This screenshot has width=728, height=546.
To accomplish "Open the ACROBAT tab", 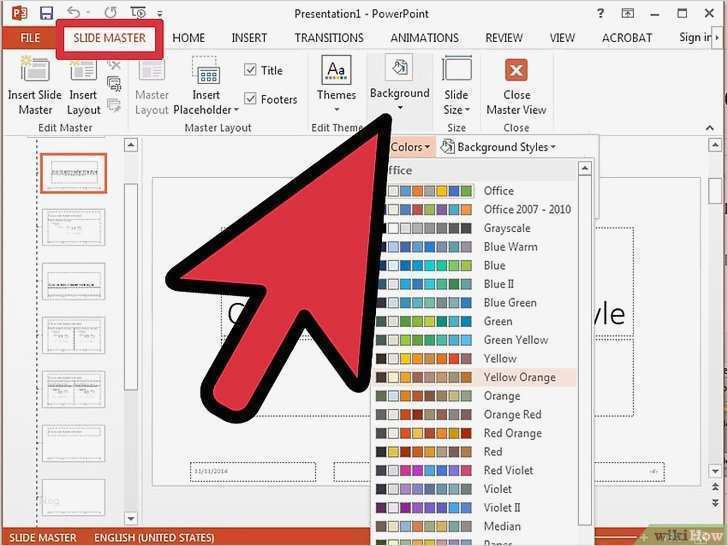I will pos(627,38).
